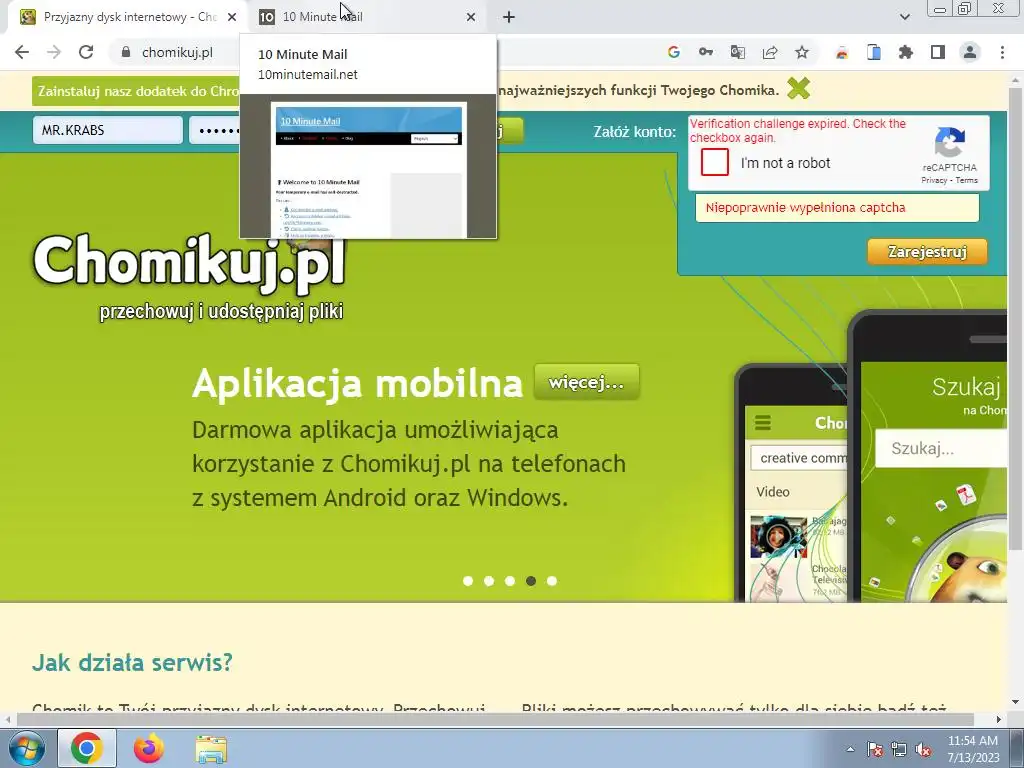
Task: Open the Google search icon in address bar
Action: (x=674, y=52)
